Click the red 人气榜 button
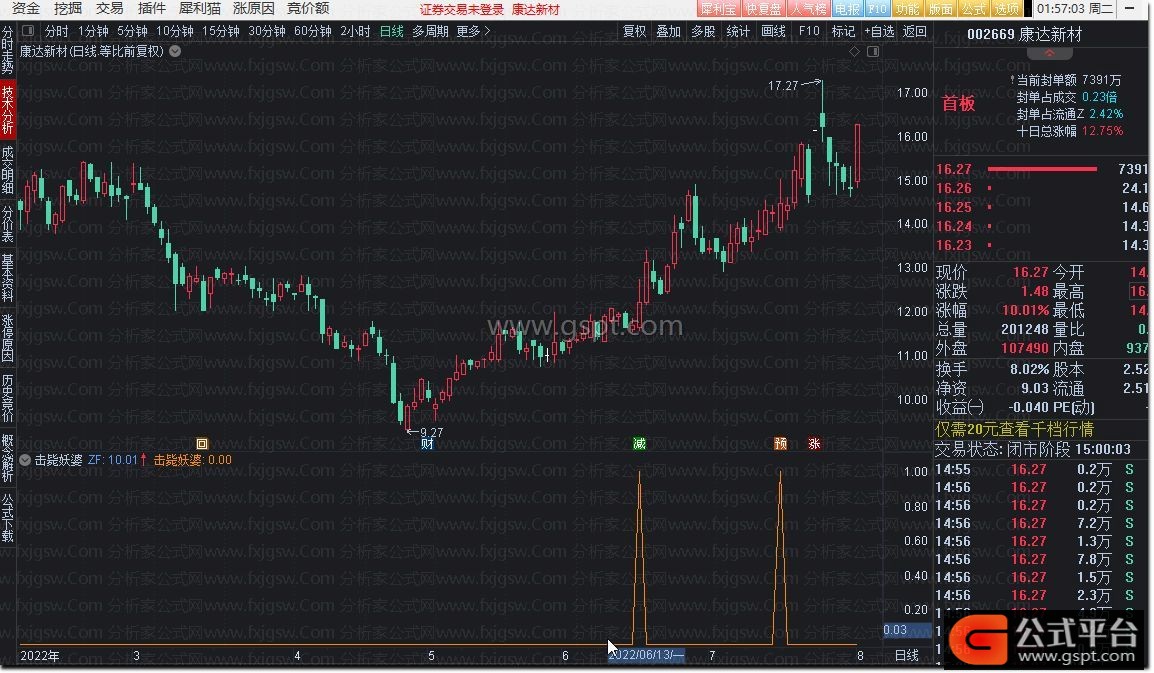 click(808, 9)
